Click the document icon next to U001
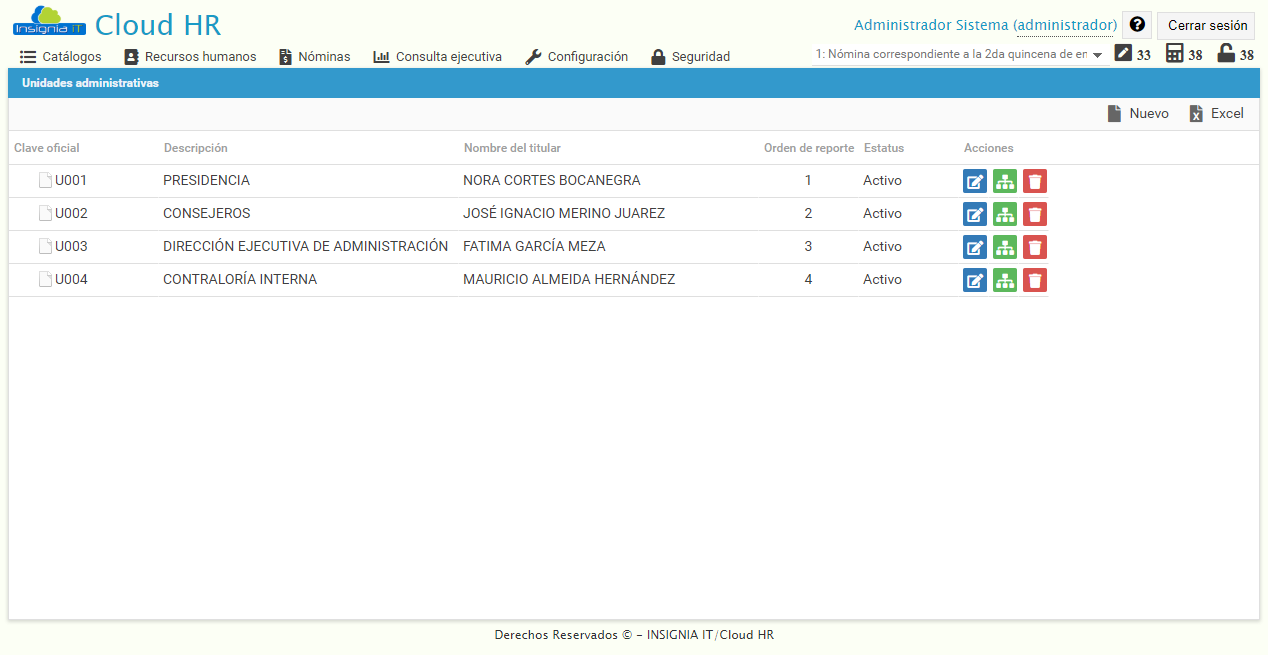The width and height of the screenshot is (1268, 655). click(x=44, y=180)
